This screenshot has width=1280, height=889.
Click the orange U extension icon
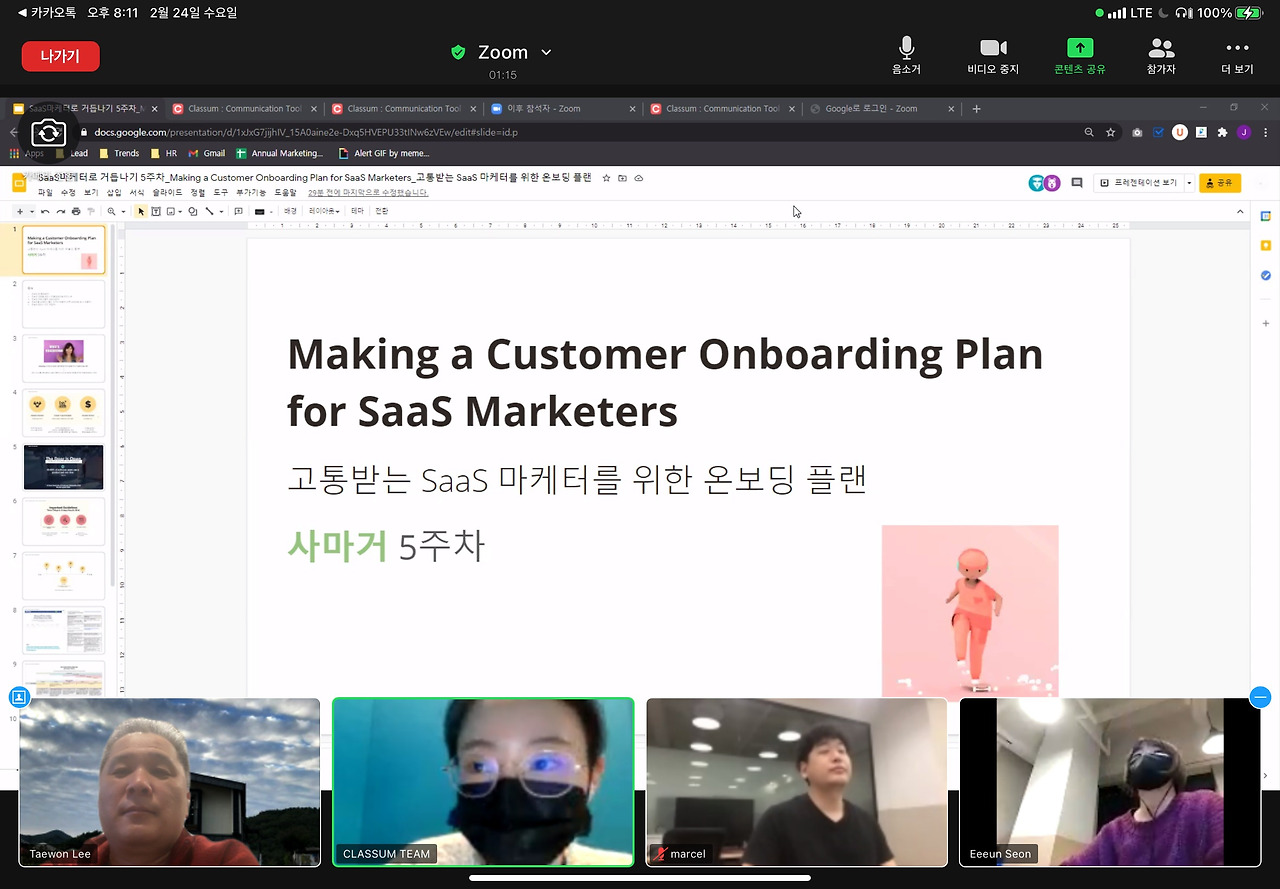coord(1180,132)
